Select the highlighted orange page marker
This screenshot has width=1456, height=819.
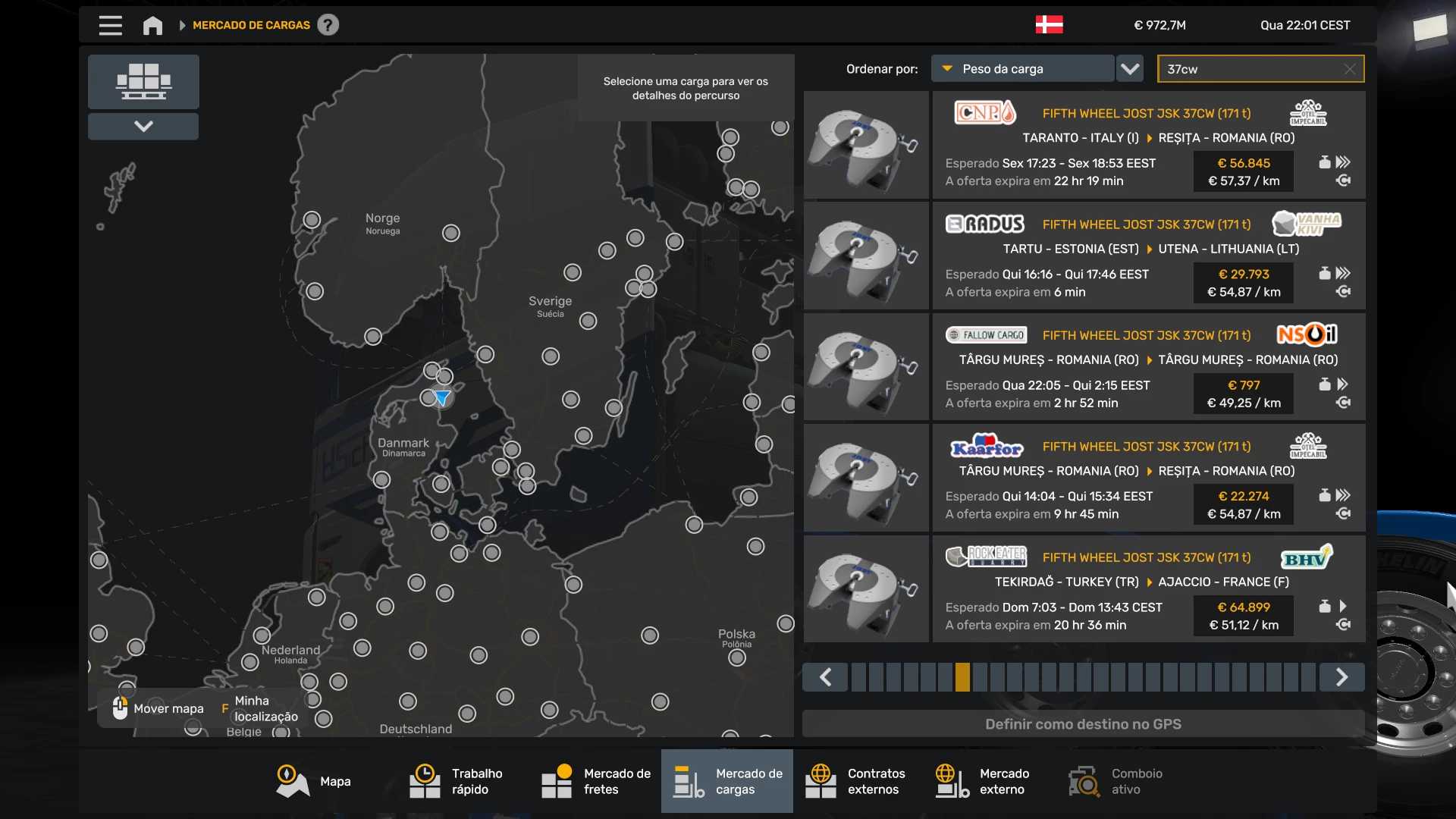962,676
